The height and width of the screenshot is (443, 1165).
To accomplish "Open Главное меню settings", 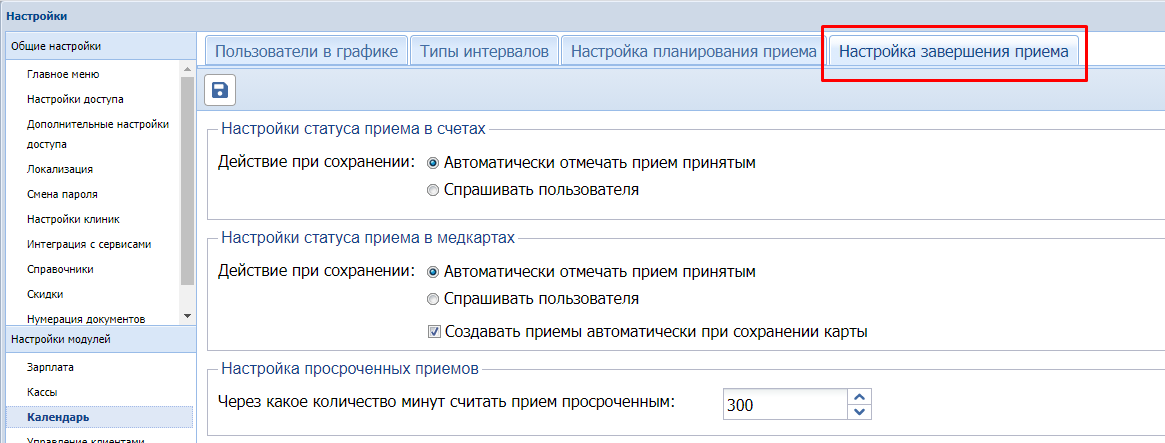I will pos(63,74).
